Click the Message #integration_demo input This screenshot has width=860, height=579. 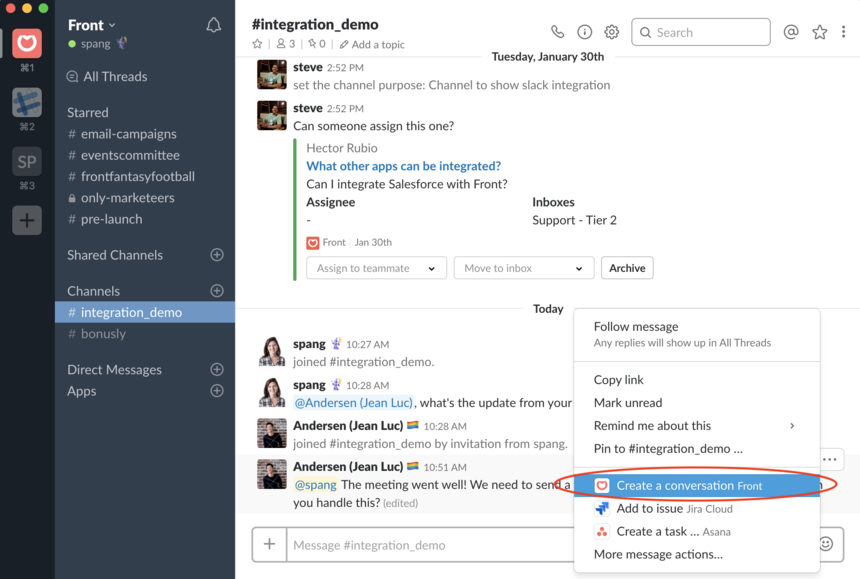[429, 545]
